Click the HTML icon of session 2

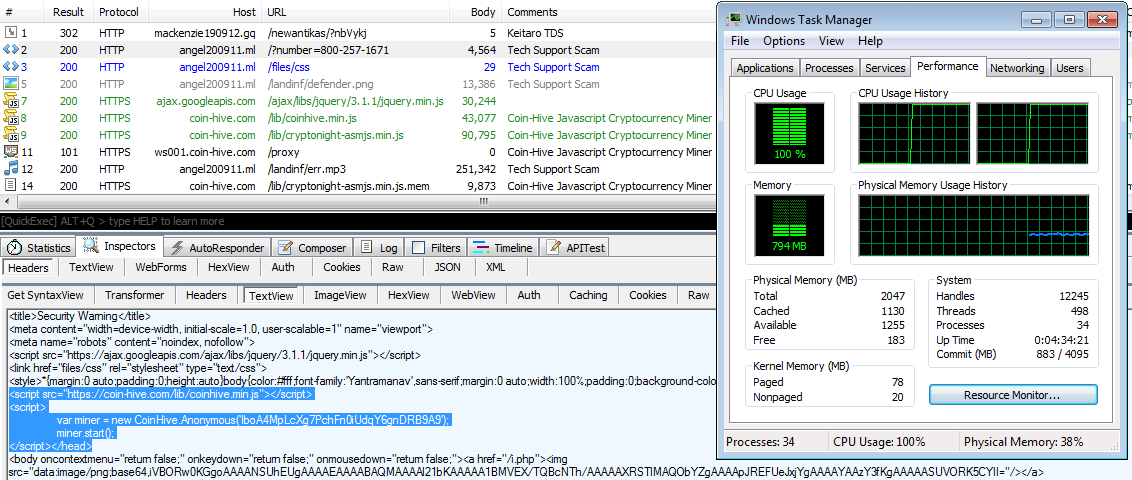pyautogui.click(x=11, y=51)
